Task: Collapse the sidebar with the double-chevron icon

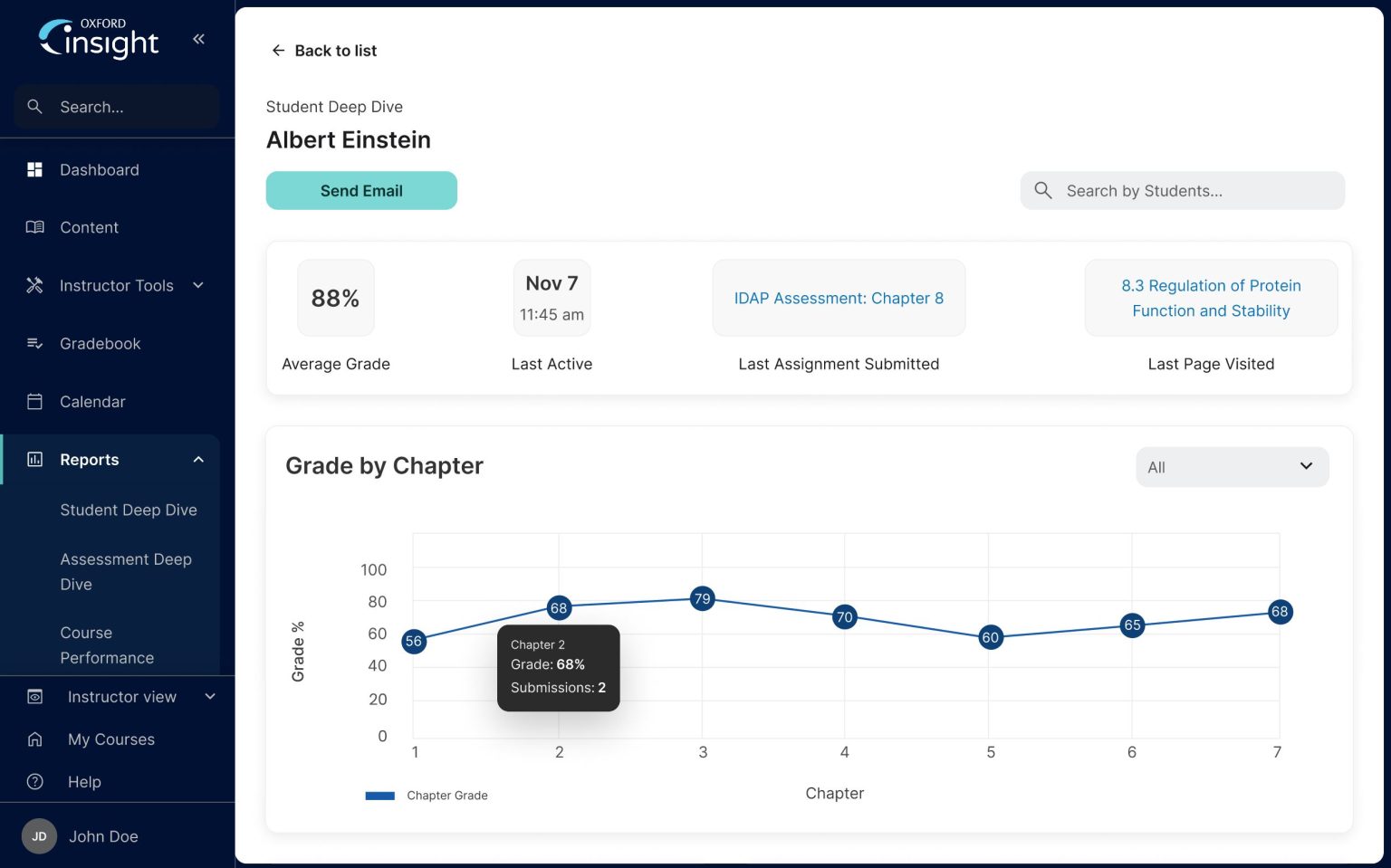Action: pos(198,39)
